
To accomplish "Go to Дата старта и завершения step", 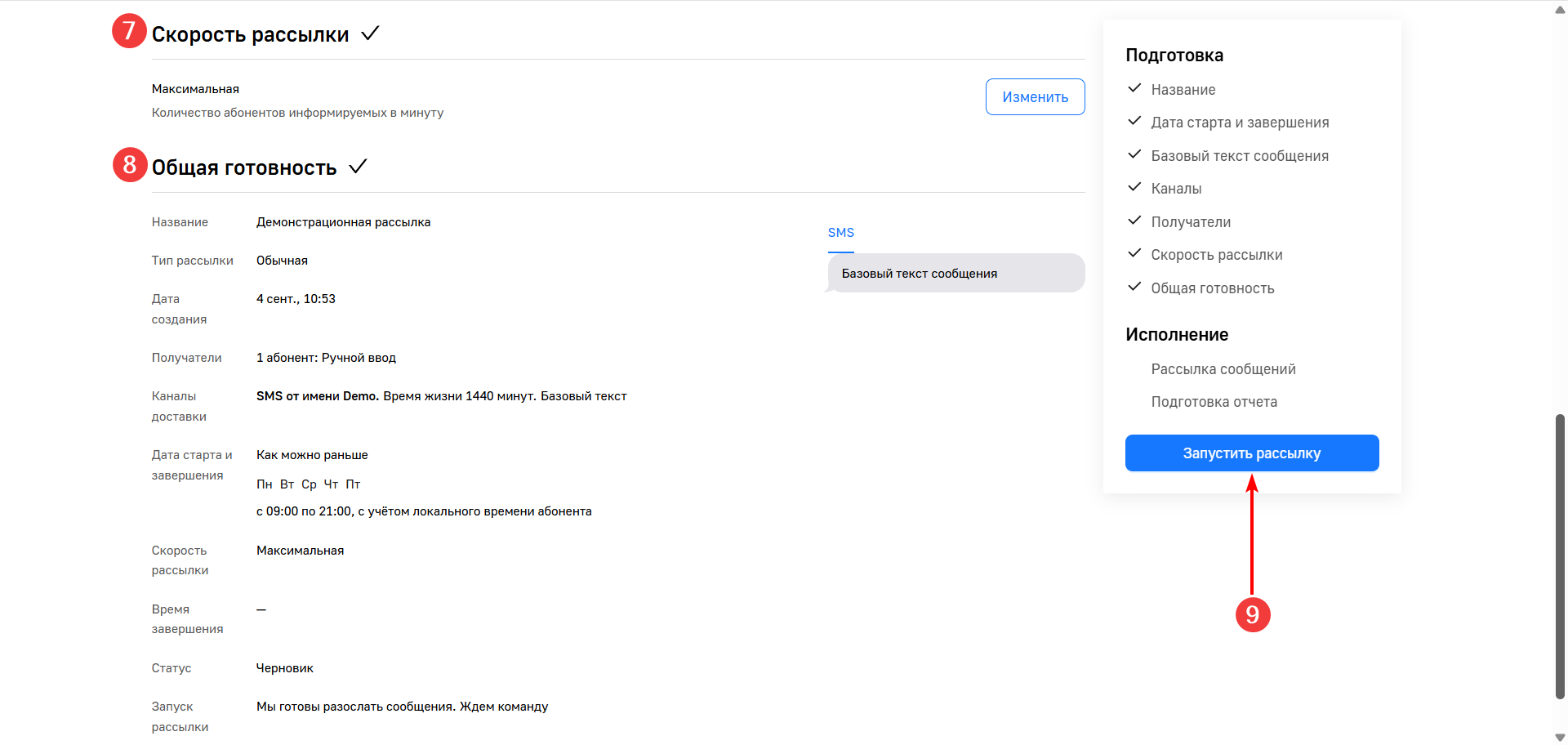I will click(1240, 123).
